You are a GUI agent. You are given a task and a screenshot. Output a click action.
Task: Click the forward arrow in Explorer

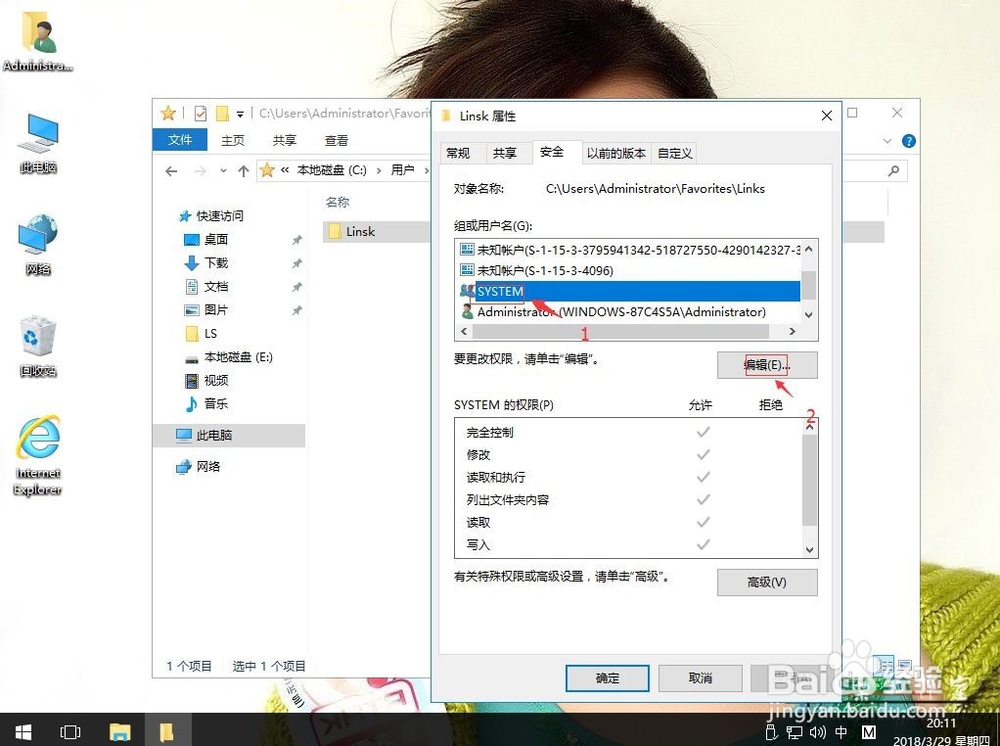pos(200,171)
